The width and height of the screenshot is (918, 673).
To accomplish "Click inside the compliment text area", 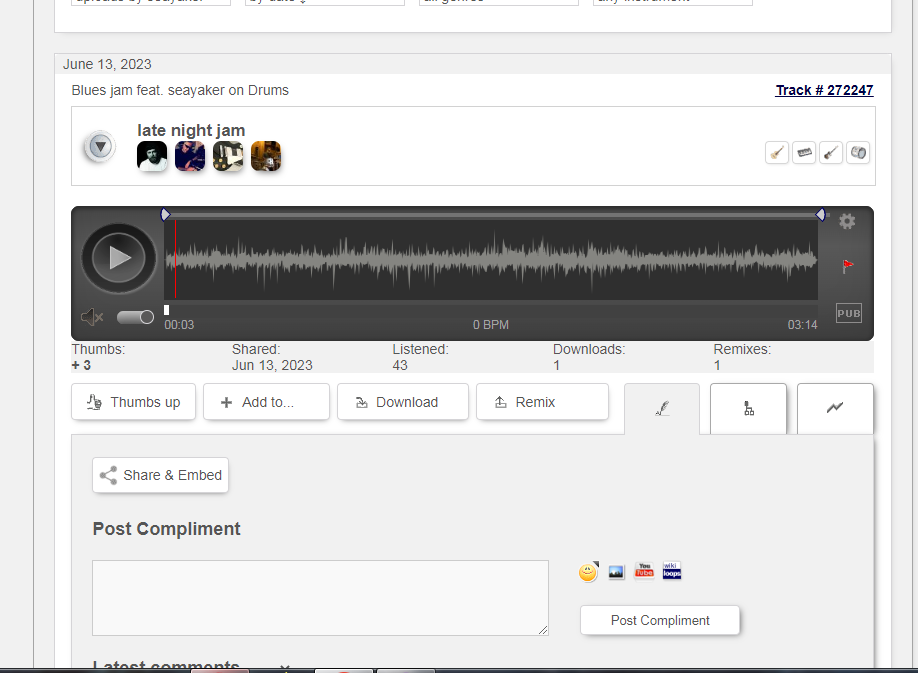I will pyautogui.click(x=320, y=598).
